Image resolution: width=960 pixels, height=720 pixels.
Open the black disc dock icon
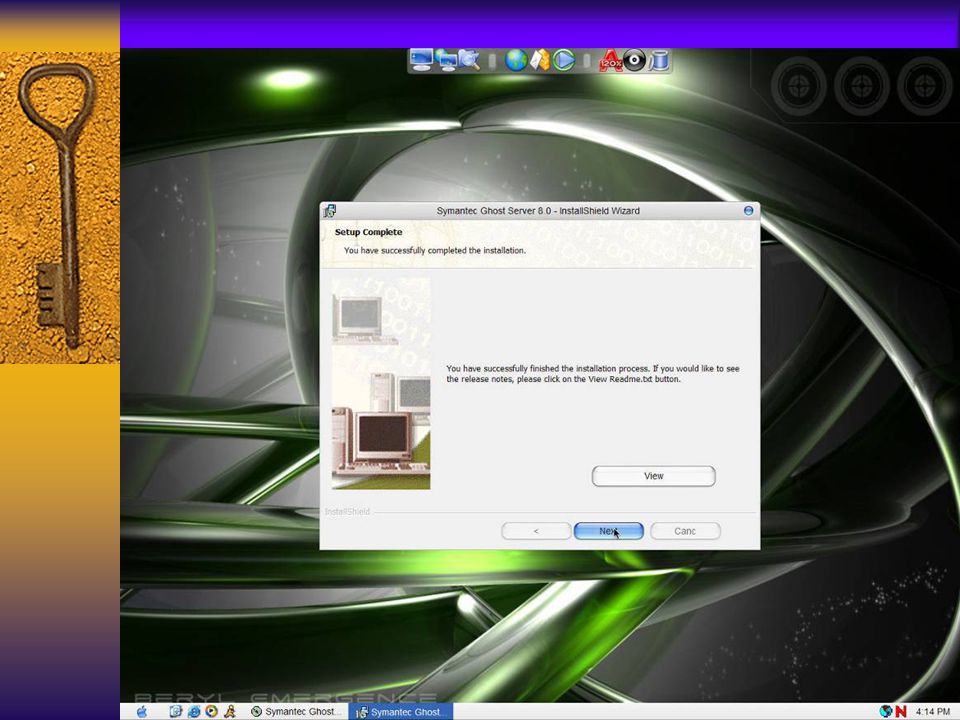pyautogui.click(x=635, y=61)
